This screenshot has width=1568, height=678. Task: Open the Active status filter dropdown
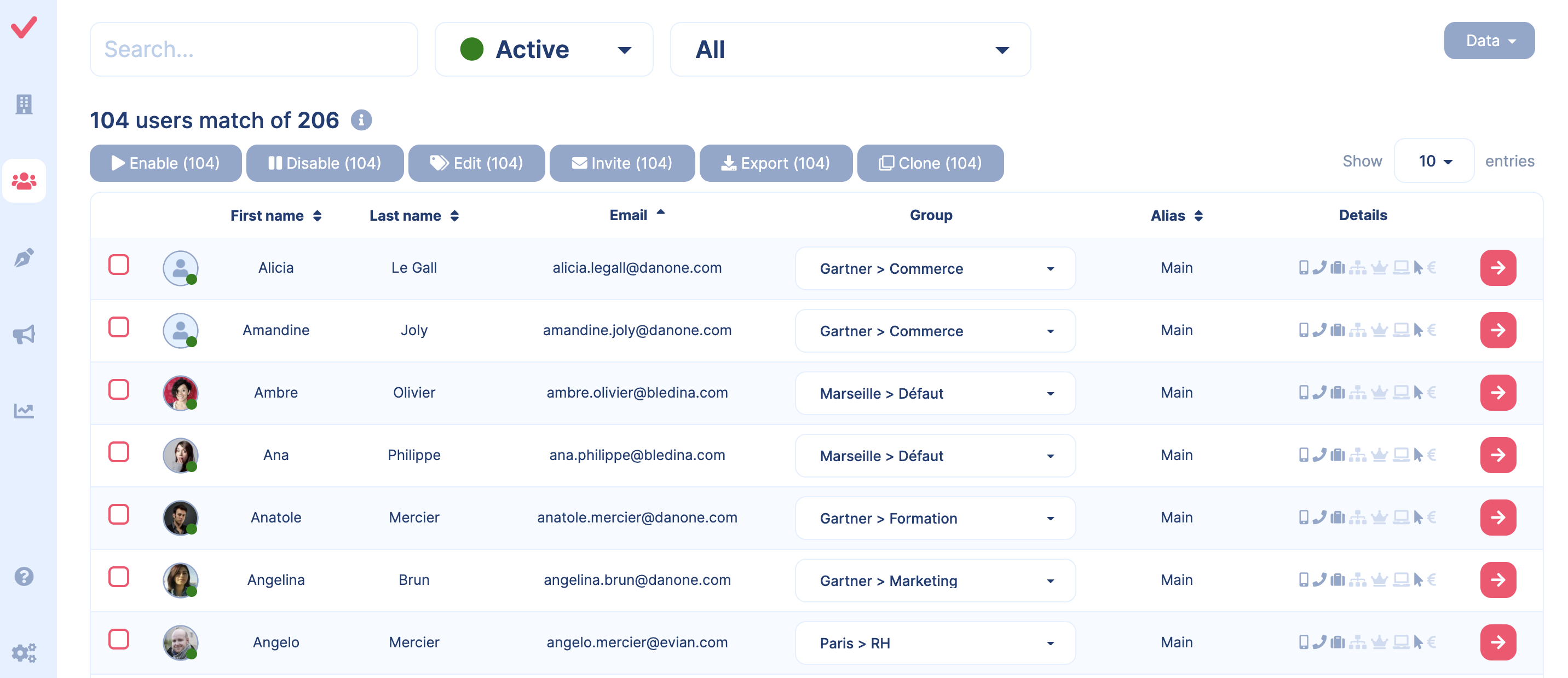544,49
